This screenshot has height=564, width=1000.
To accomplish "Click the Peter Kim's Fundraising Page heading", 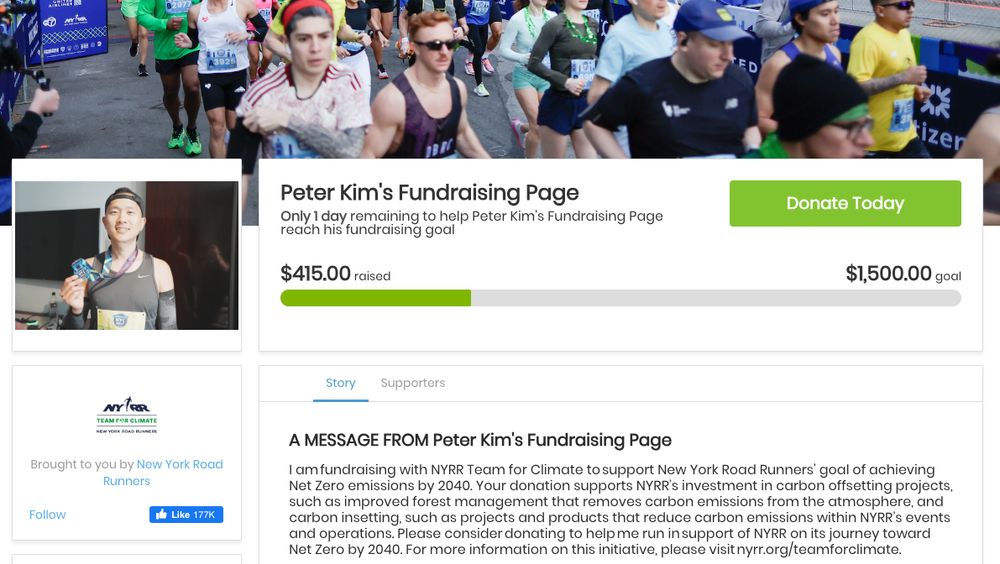I will point(429,192).
